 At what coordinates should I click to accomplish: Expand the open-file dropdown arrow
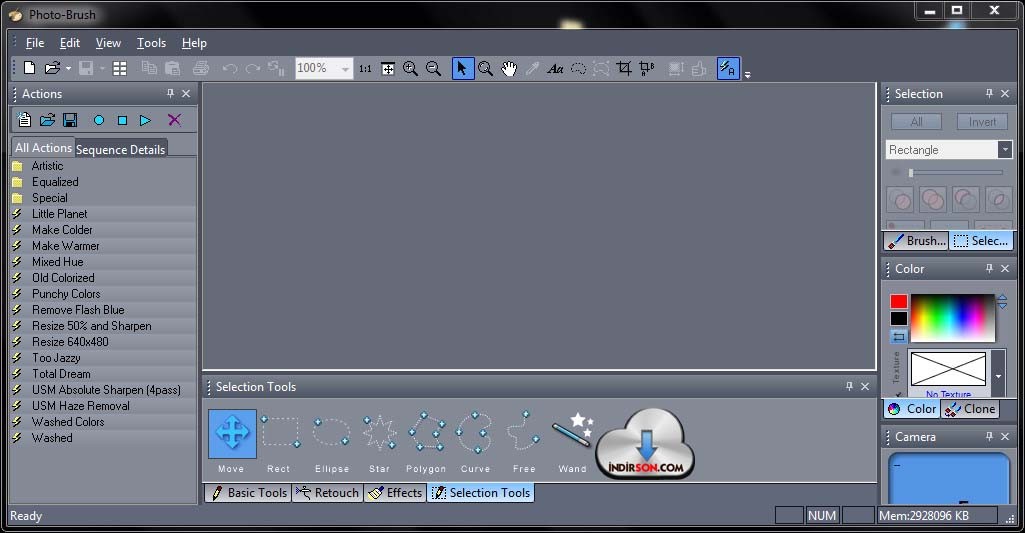pos(68,69)
